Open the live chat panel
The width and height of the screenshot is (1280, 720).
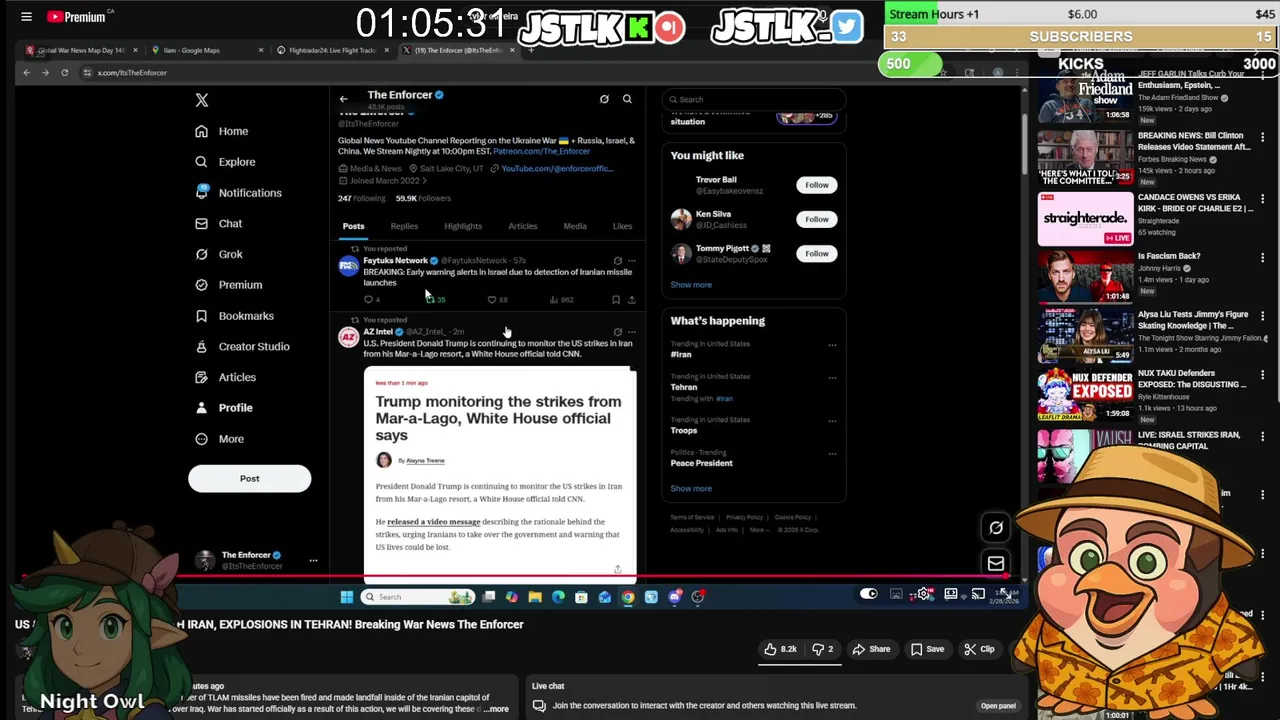coord(998,706)
